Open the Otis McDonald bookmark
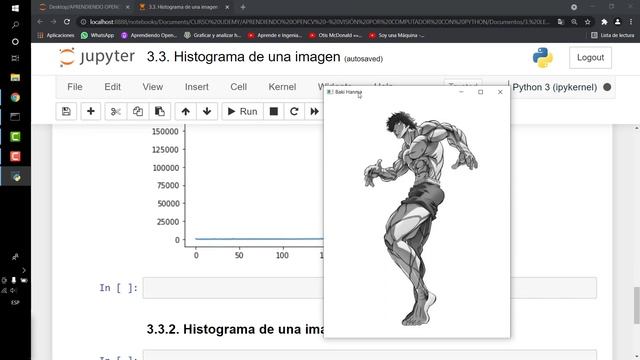 pos(336,36)
